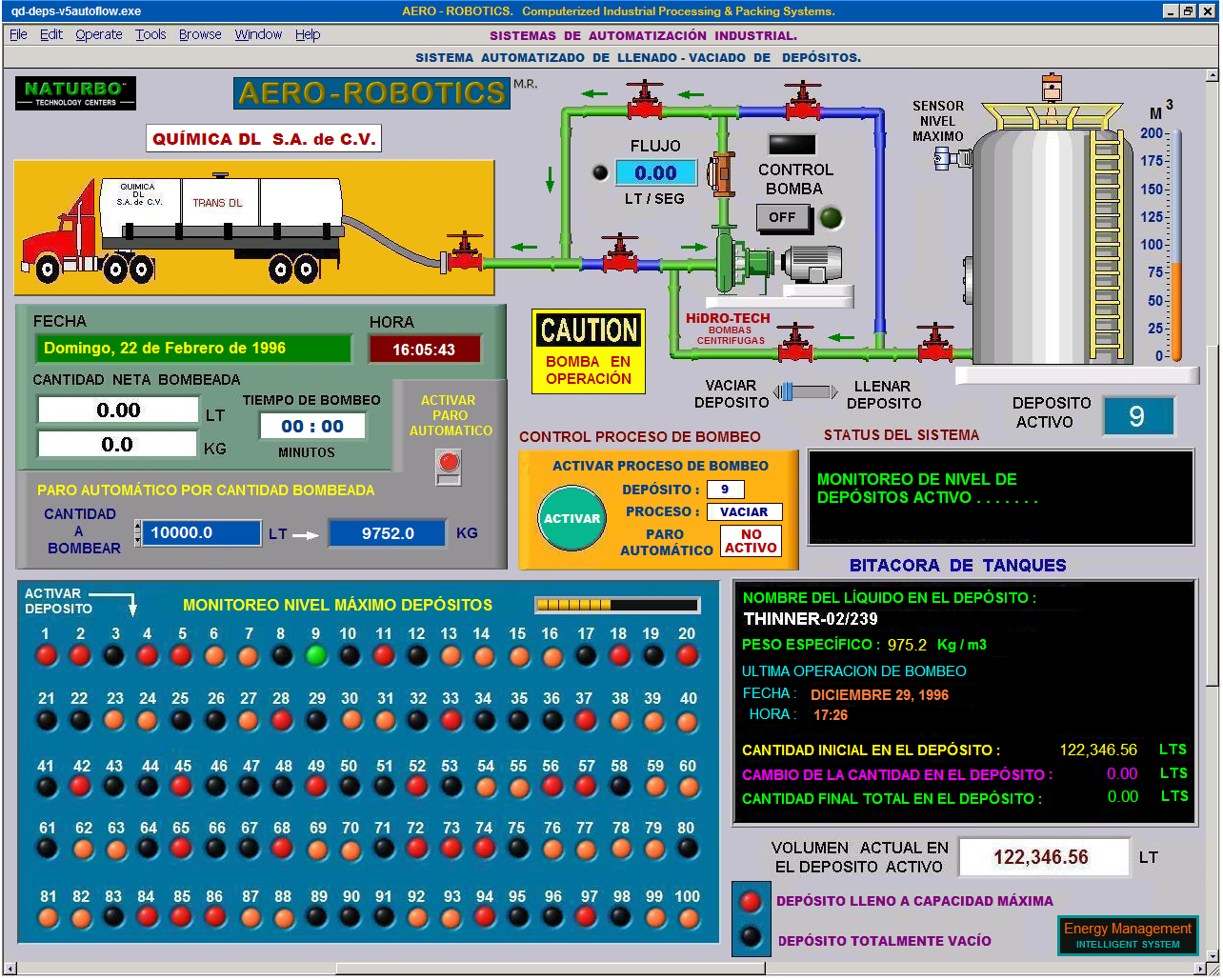1223x980 pixels.
Task: Click the FECHA Domingo 22 de Febrero display
Action: (193, 349)
